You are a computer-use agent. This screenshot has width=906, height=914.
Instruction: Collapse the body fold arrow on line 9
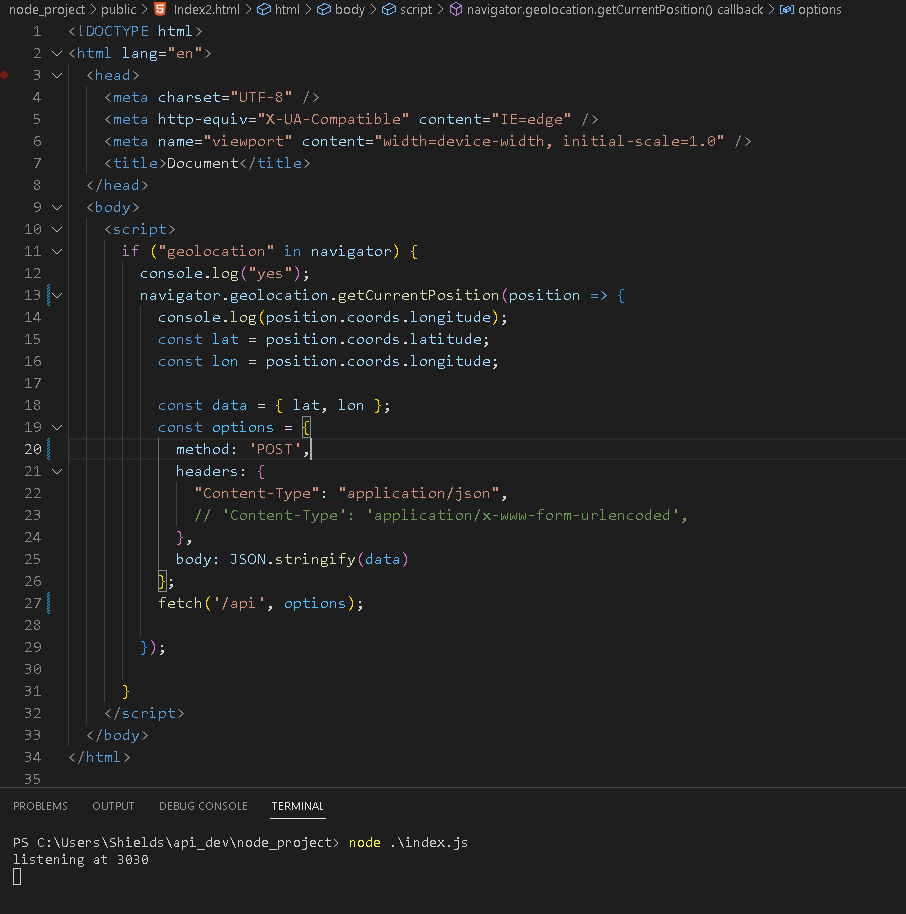pos(57,208)
